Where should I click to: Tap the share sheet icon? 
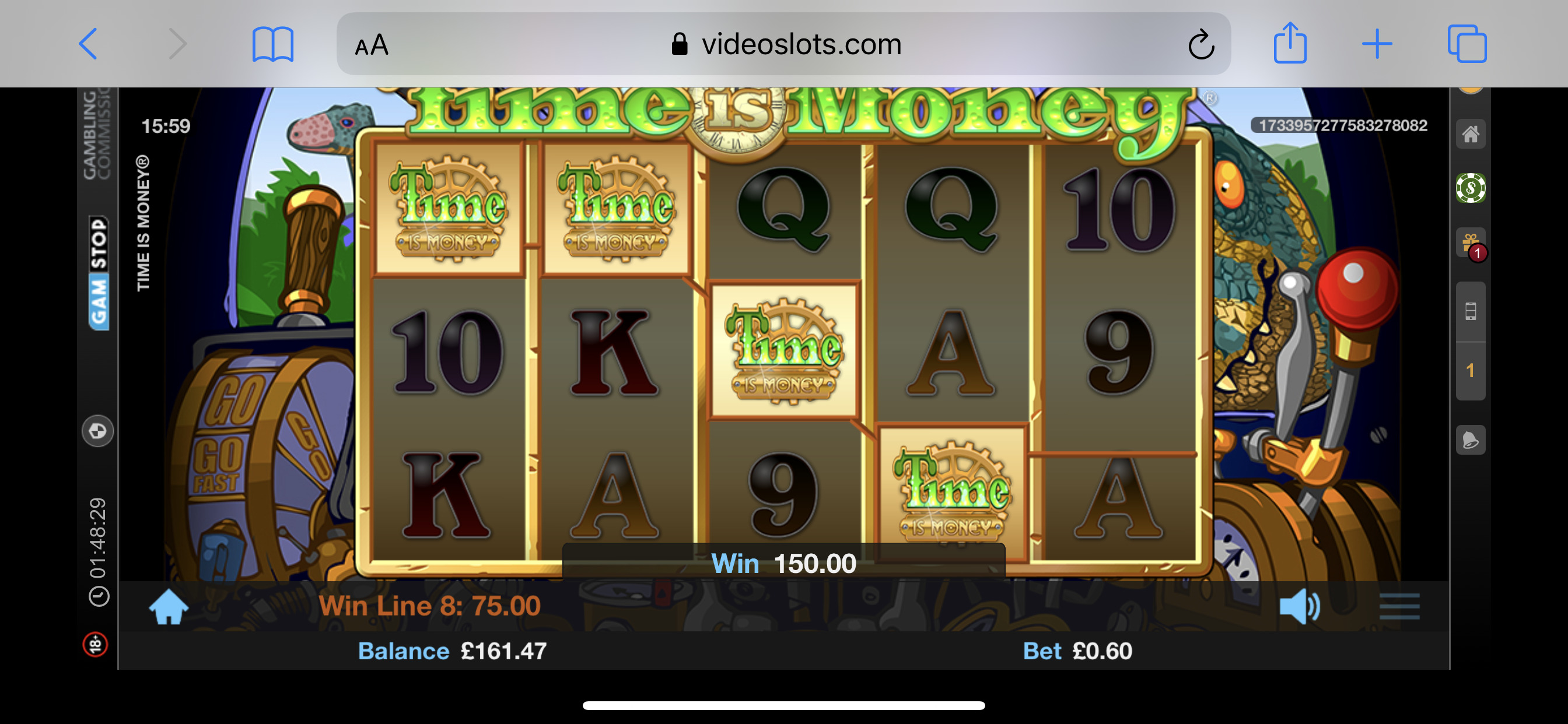(x=1290, y=43)
